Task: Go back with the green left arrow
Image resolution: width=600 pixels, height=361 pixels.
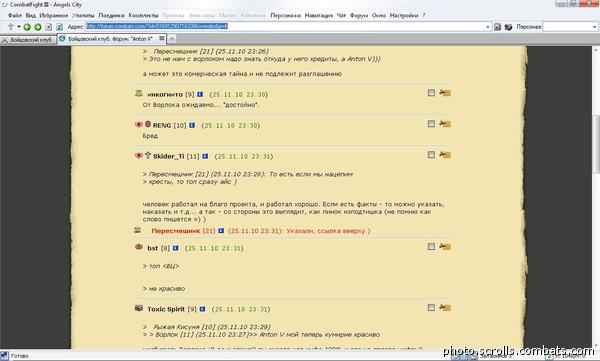Action: 27,27
